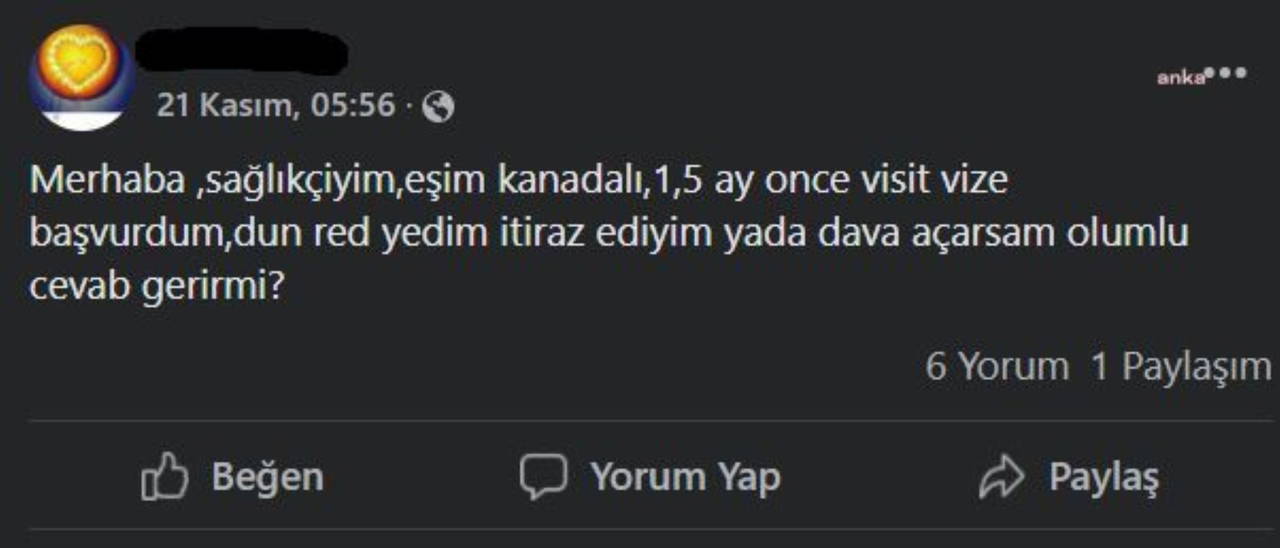Open the three-dot post options menu
This screenshot has width=1280, height=548.
(x=1227, y=73)
